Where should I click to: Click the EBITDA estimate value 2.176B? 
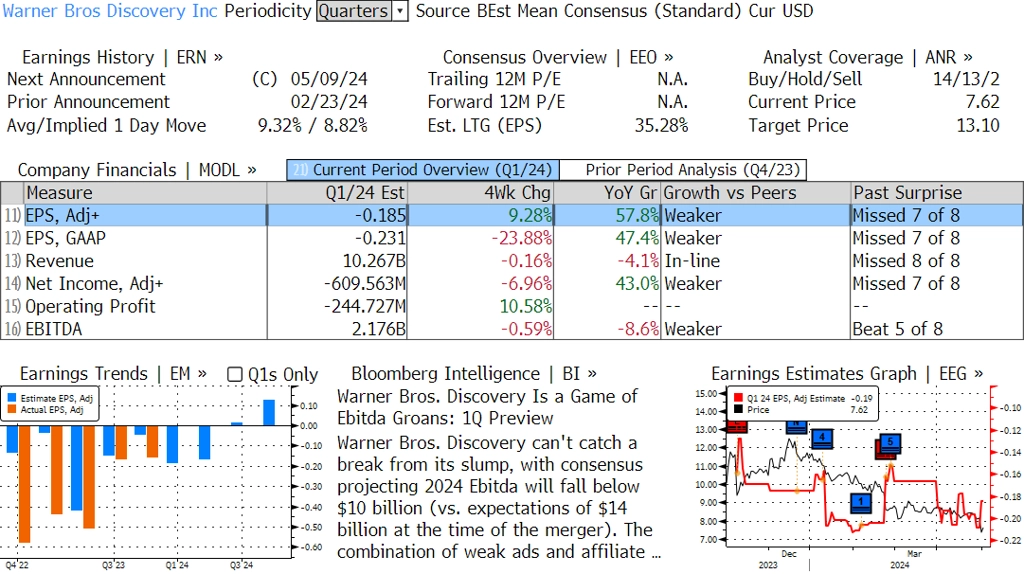379,329
